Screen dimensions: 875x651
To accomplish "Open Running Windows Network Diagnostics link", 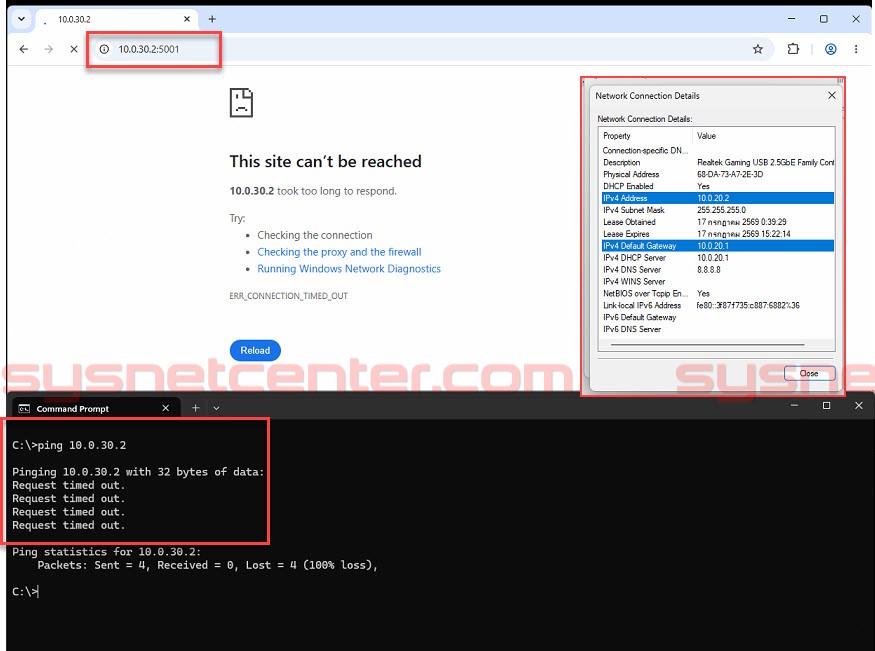I will click(349, 269).
